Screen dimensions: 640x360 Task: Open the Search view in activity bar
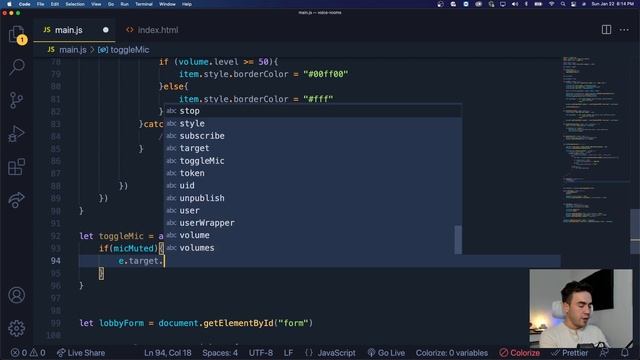pyautogui.click(x=17, y=67)
